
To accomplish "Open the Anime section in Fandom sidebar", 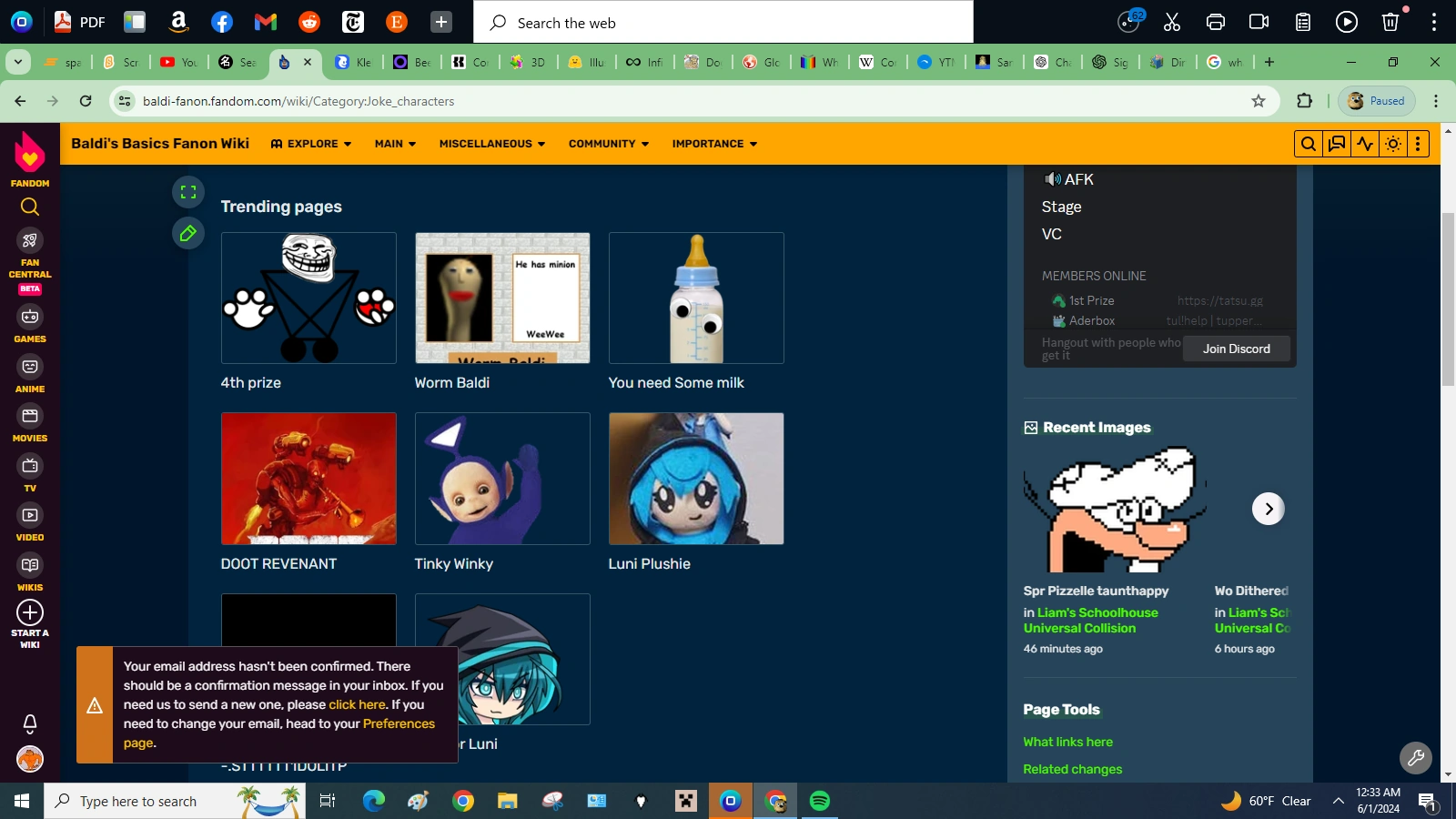I will (30, 374).
